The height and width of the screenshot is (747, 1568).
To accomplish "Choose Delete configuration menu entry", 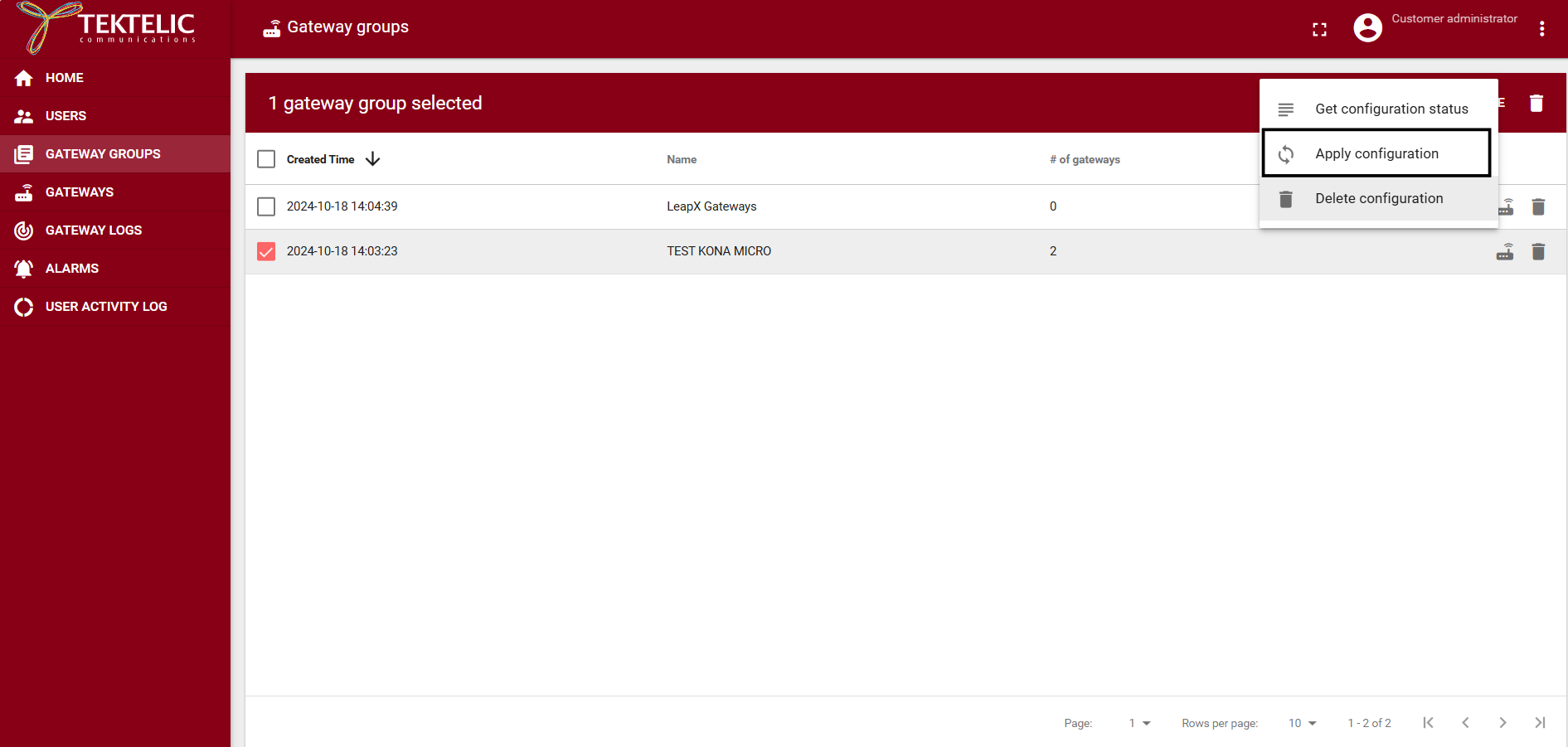I will click(1378, 198).
